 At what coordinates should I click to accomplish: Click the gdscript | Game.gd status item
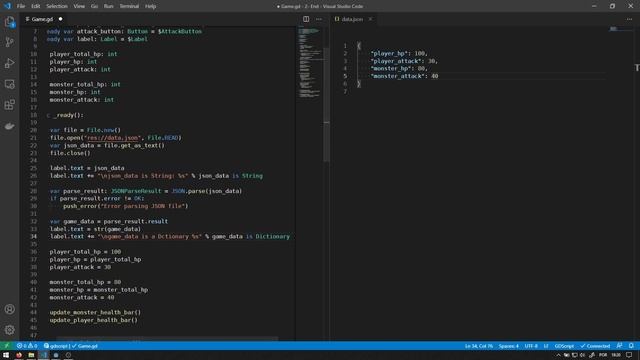coord(71,346)
